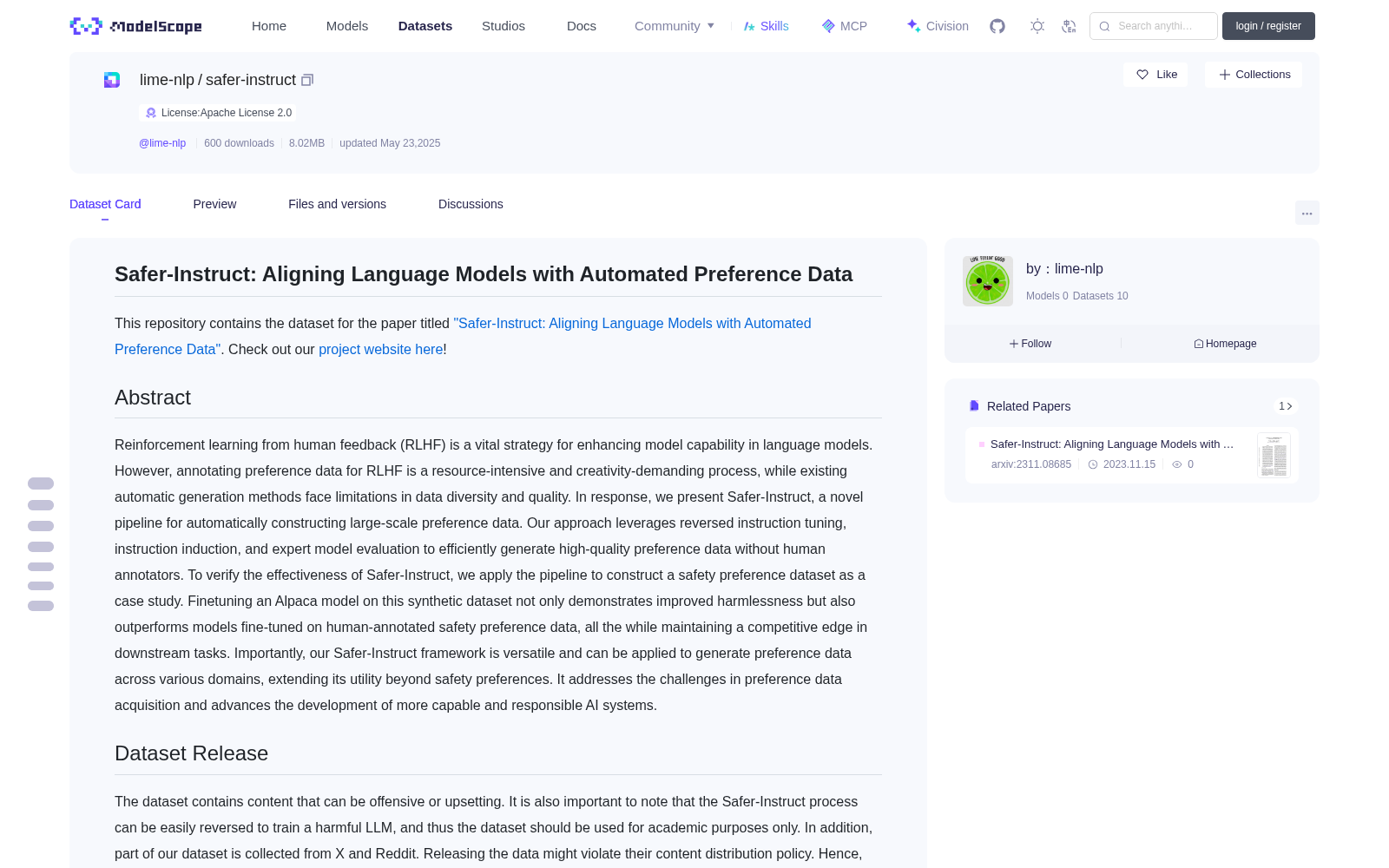This screenshot has width=1389, height=868.
Task: Expand Related Papers count chevron
Action: pyautogui.click(x=1286, y=406)
